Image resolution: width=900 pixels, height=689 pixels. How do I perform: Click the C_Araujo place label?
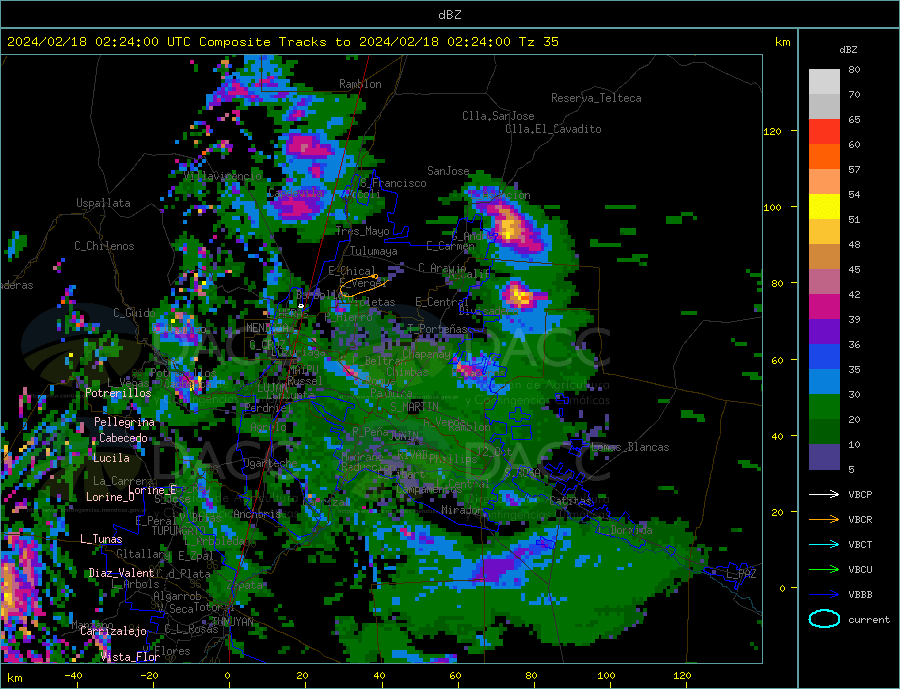pyautogui.click(x=442, y=268)
